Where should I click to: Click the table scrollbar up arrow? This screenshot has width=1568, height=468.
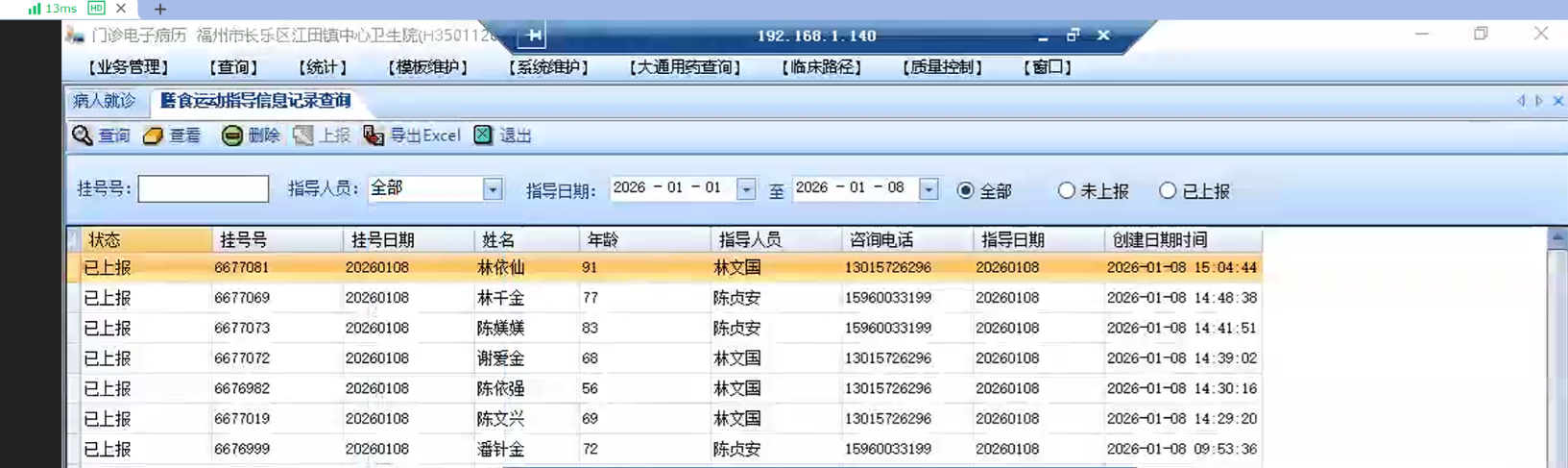[x=1557, y=237]
